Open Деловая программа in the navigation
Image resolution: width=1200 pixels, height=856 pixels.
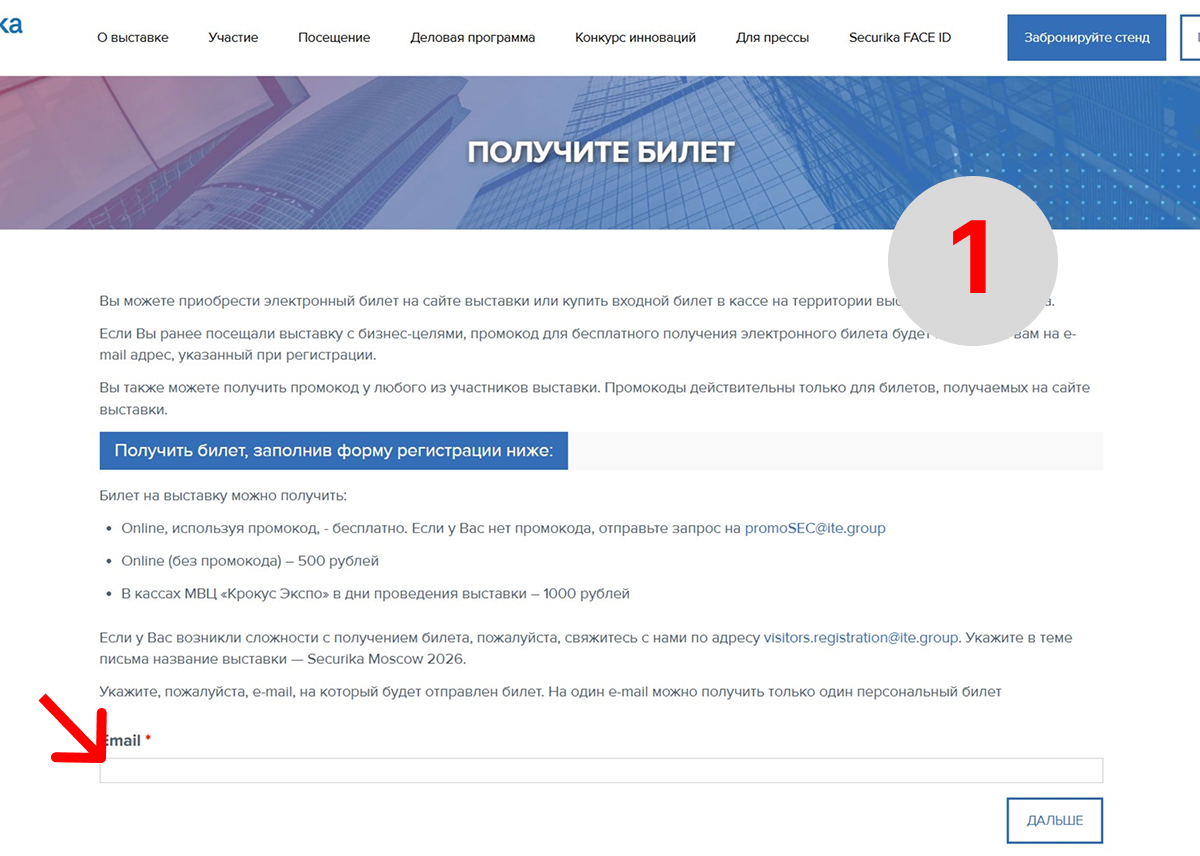coord(472,38)
